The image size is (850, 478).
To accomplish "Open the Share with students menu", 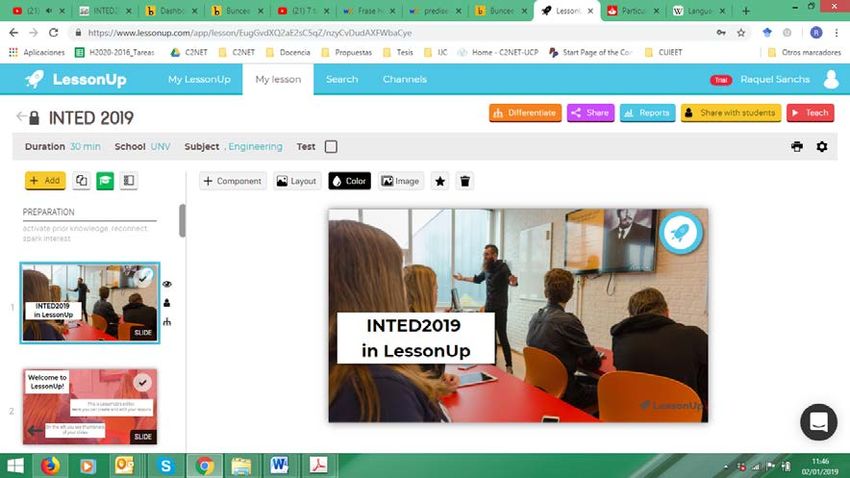I will point(731,113).
